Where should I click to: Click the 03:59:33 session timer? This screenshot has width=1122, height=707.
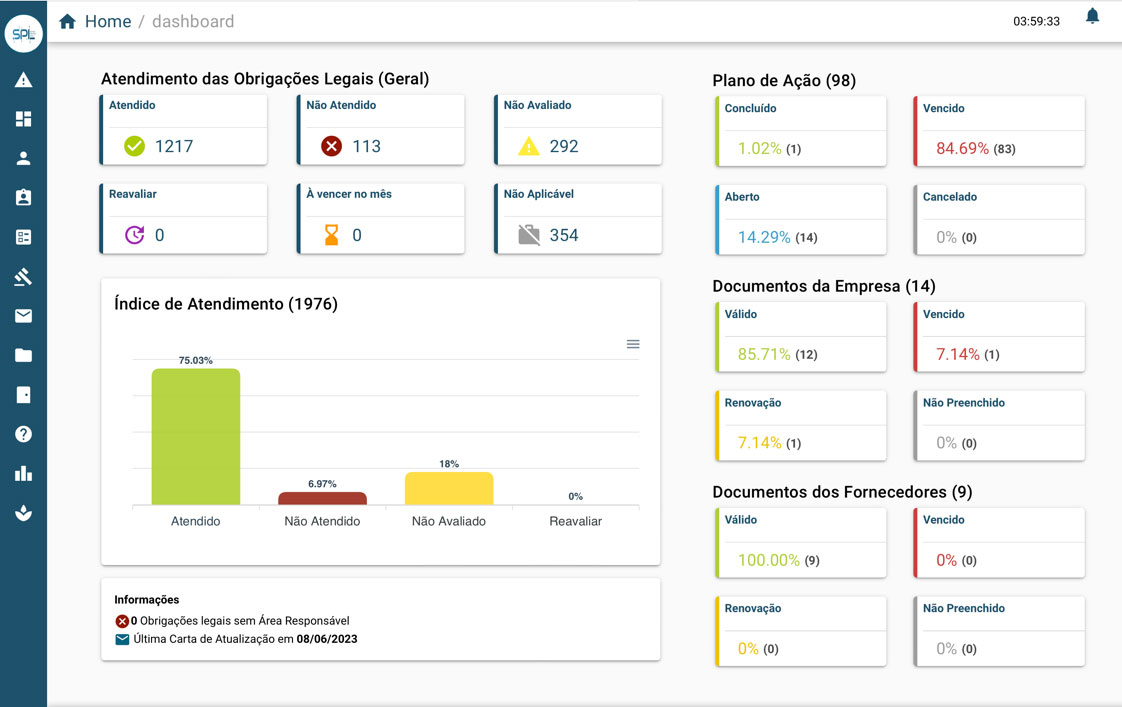[x=1036, y=21]
